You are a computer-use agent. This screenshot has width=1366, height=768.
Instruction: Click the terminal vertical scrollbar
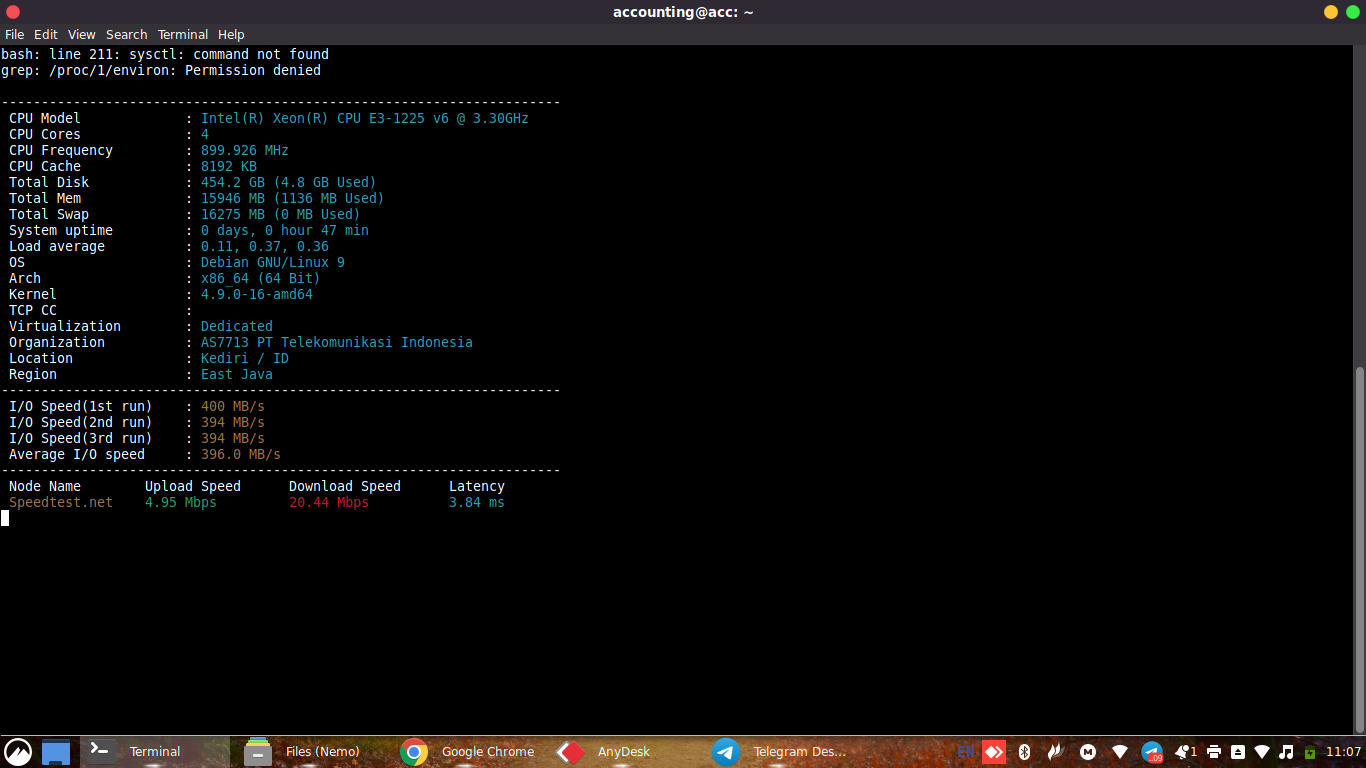coord(1359,550)
